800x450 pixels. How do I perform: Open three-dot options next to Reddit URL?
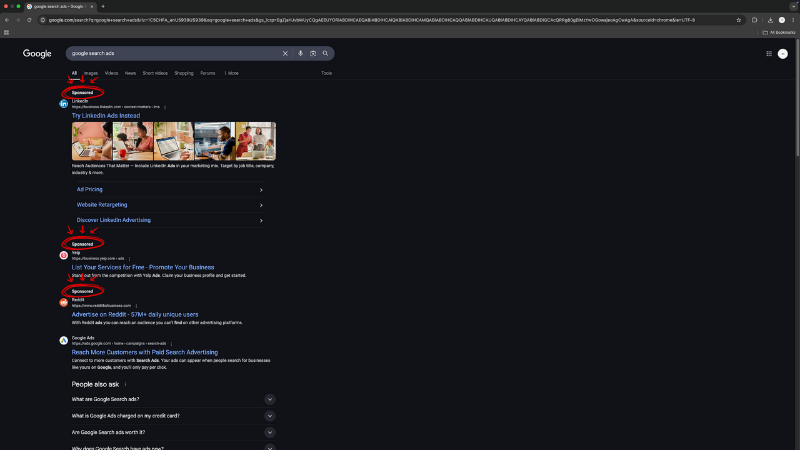click(136, 306)
